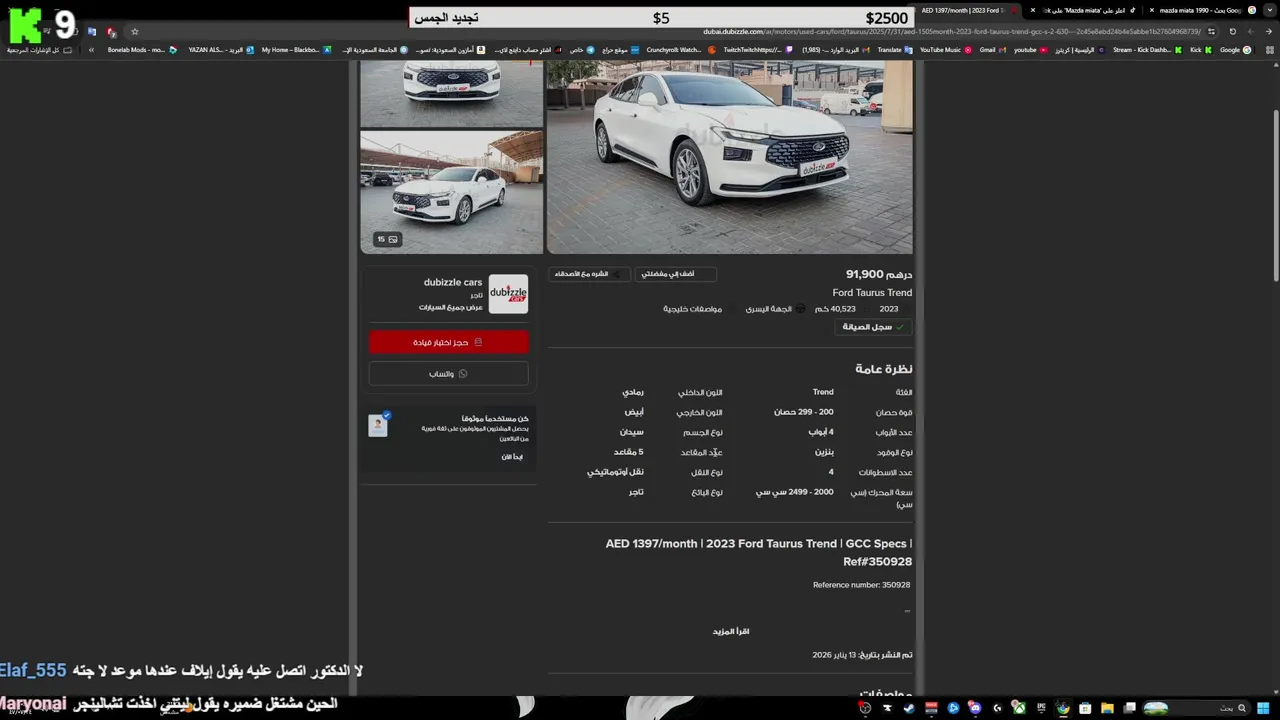Open Discord from the taskbar
Image resolution: width=1280 pixels, height=720 pixels.
click(975, 708)
